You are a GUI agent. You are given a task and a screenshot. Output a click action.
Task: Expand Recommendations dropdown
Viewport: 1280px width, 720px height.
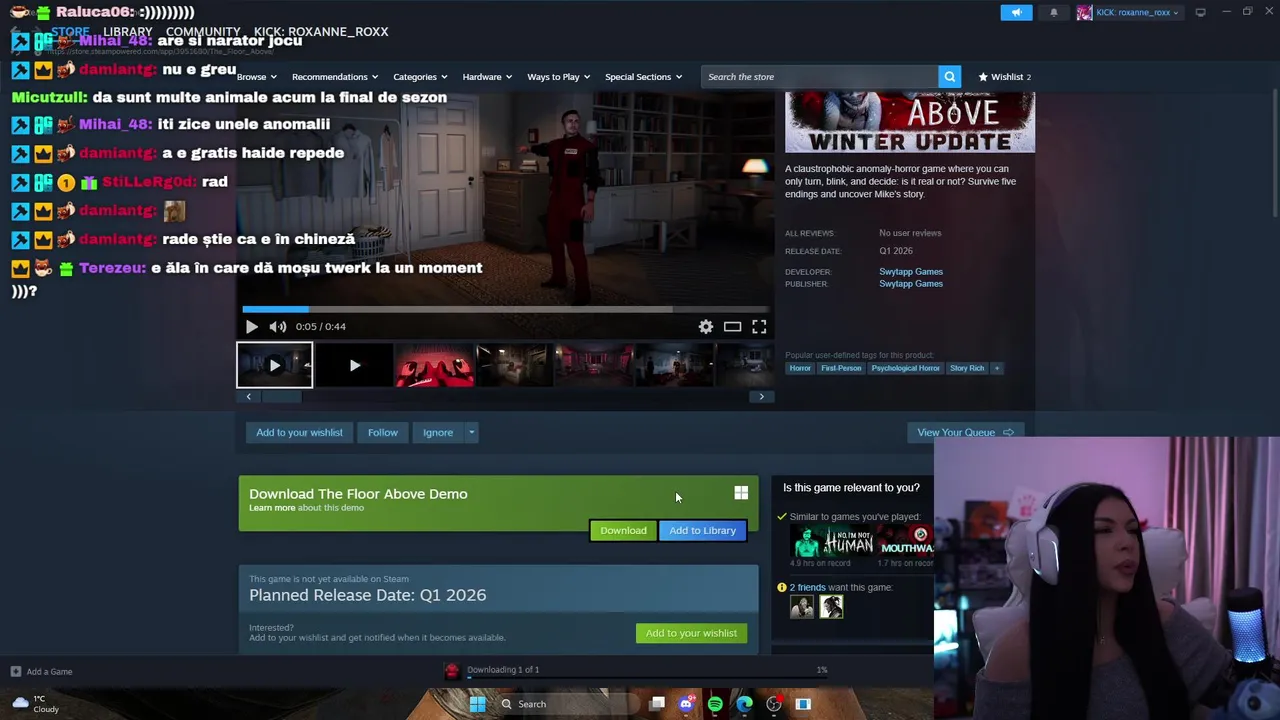click(334, 76)
